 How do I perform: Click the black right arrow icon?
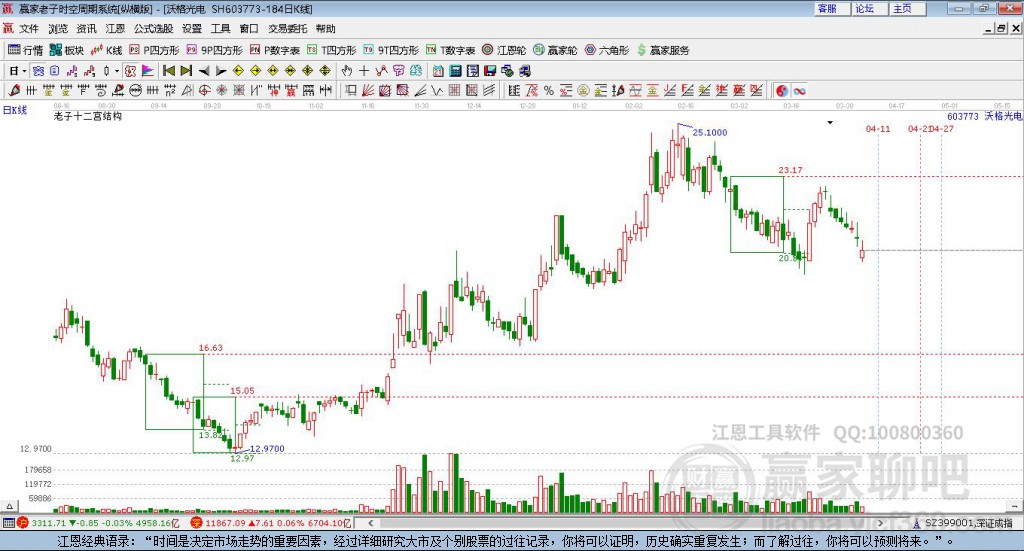click(x=221, y=71)
